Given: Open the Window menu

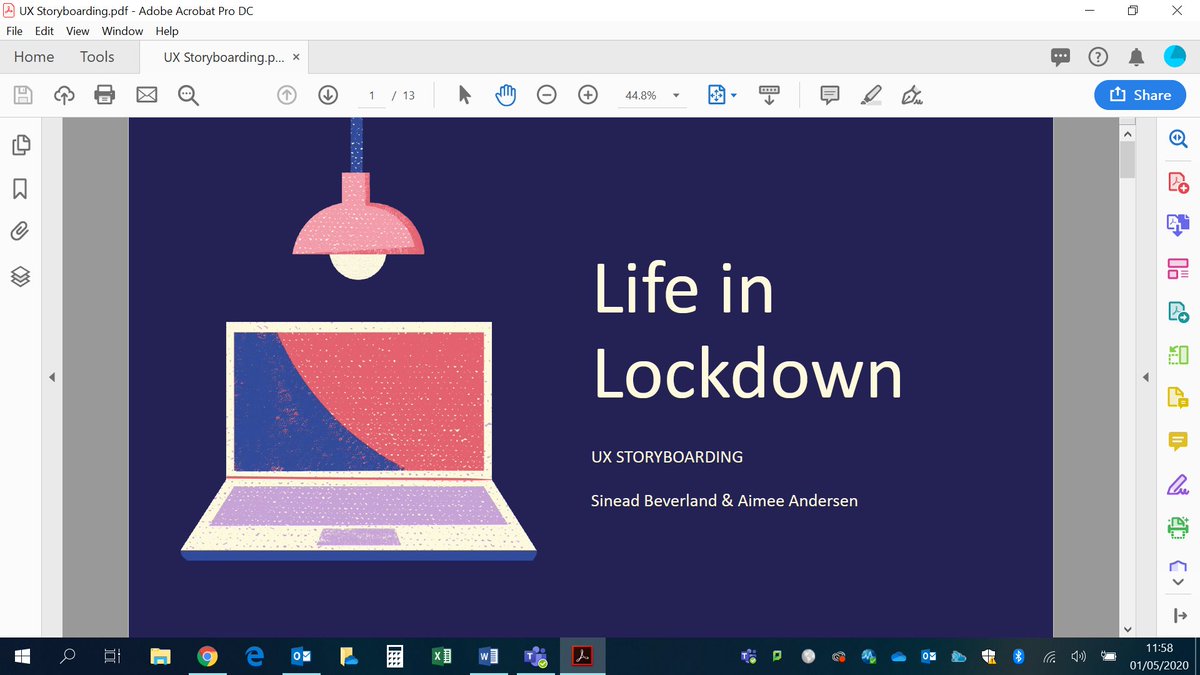Looking at the screenshot, I should [x=122, y=31].
